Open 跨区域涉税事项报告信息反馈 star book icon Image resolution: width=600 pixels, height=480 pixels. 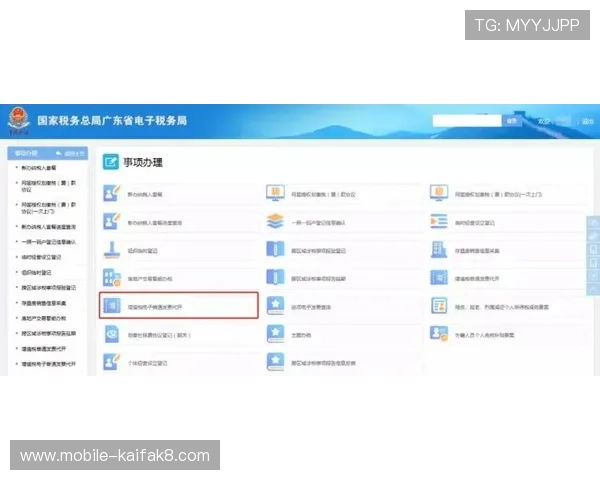pos(275,362)
